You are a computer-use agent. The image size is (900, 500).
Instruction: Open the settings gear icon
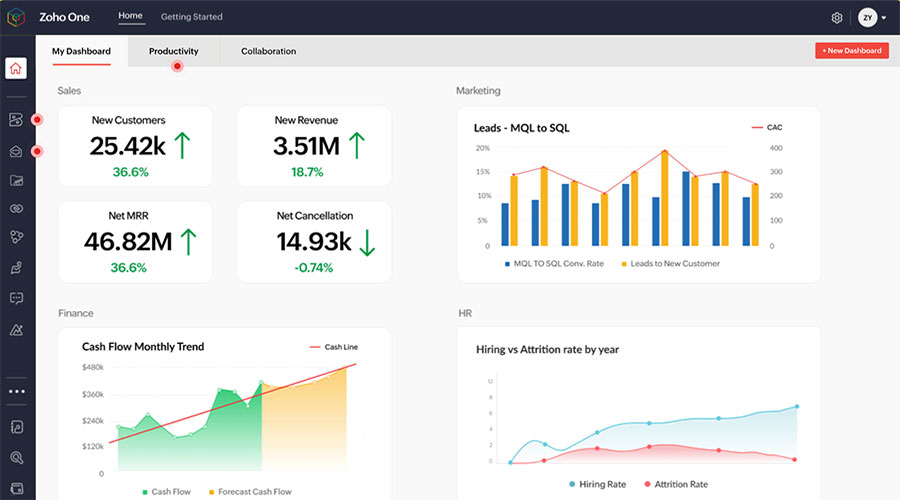pos(837,17)
